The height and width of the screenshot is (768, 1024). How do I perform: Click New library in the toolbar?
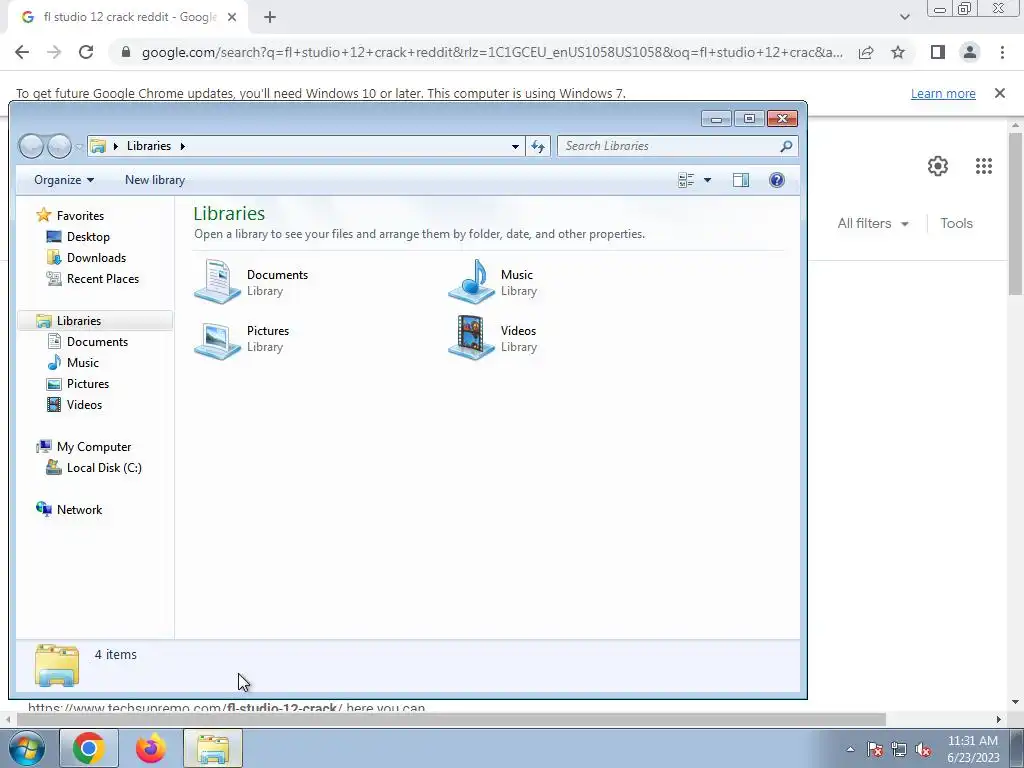pos(155,180)
